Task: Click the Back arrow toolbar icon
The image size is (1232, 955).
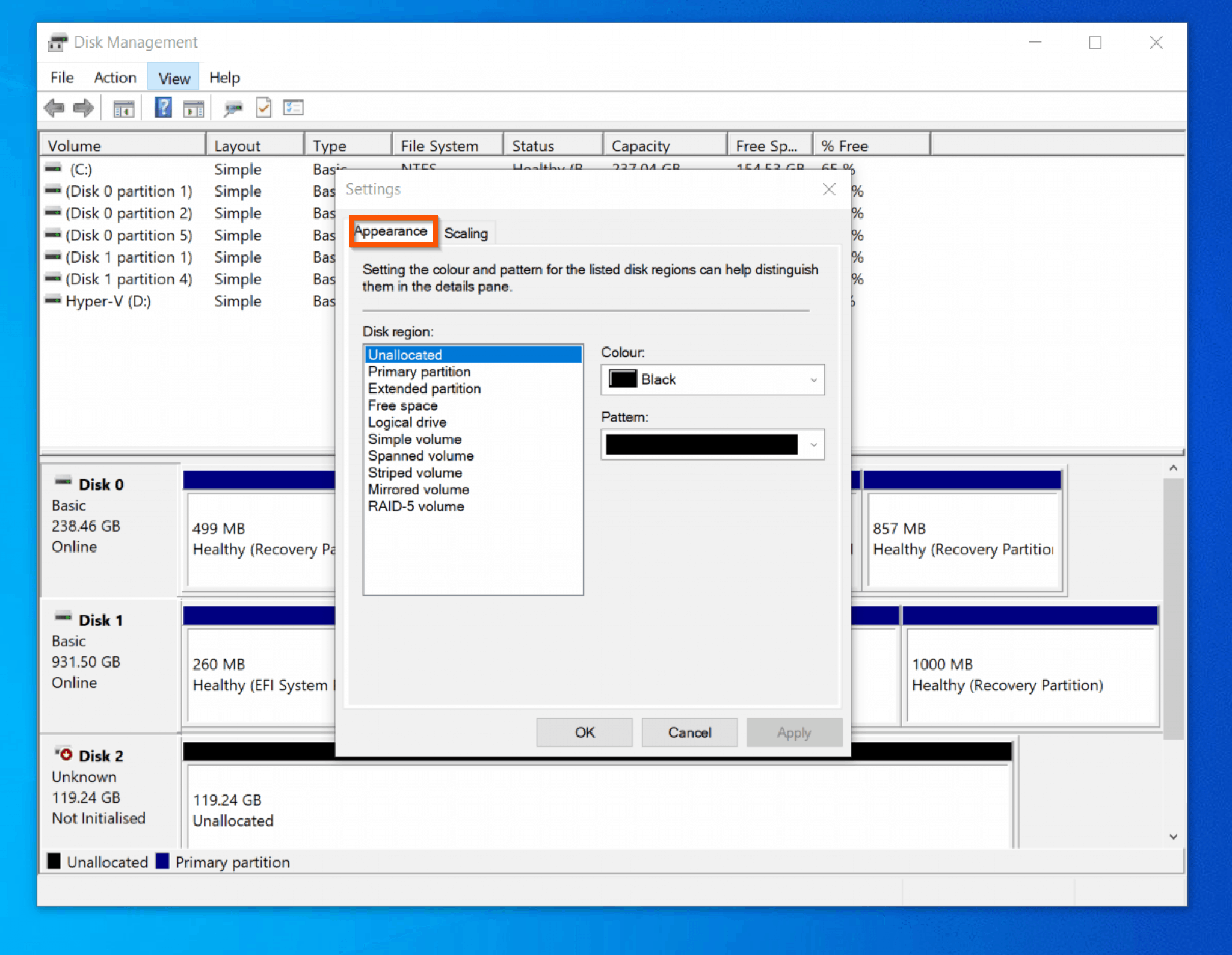Action: coord(54,108)
